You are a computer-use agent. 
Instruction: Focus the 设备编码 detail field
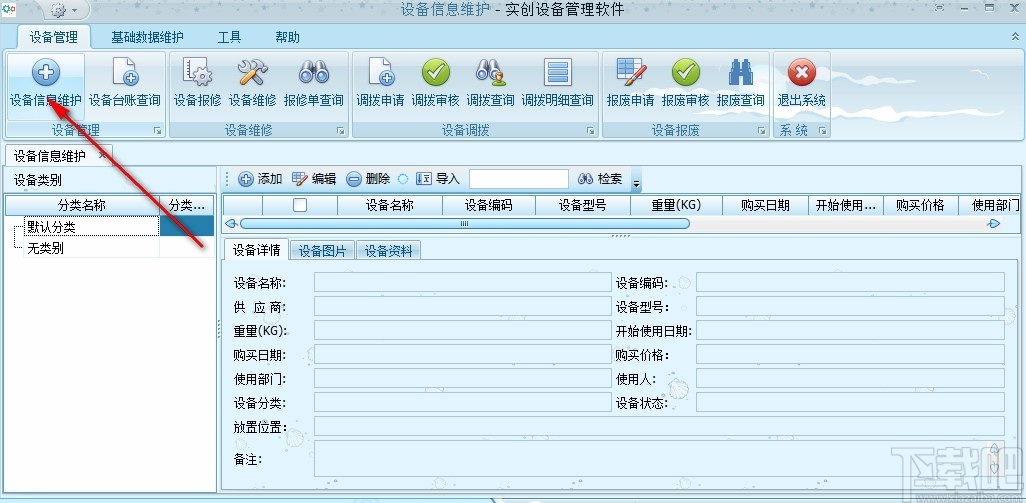[x=850, y=283]
